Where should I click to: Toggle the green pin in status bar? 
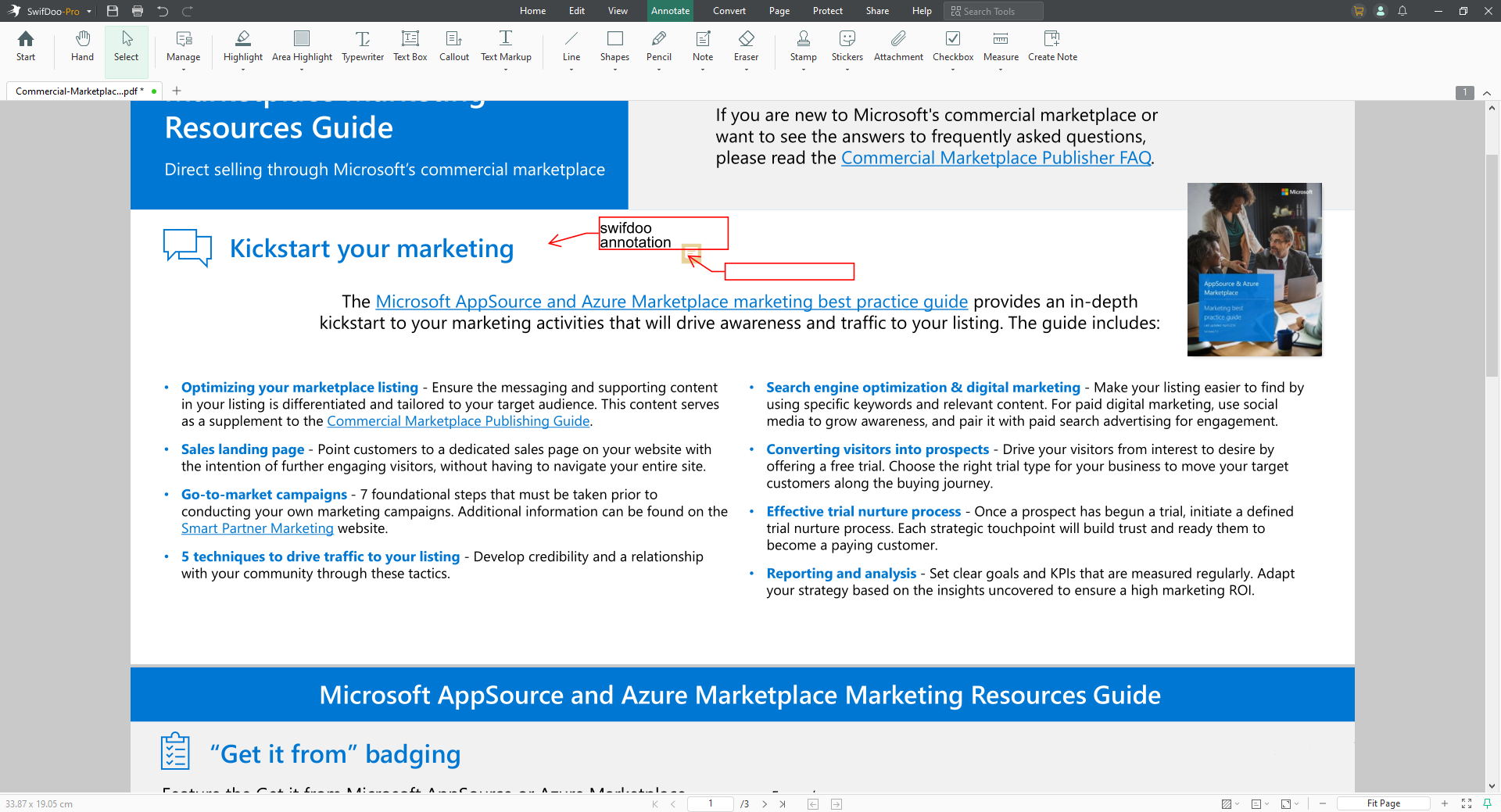coord(1488,803)
